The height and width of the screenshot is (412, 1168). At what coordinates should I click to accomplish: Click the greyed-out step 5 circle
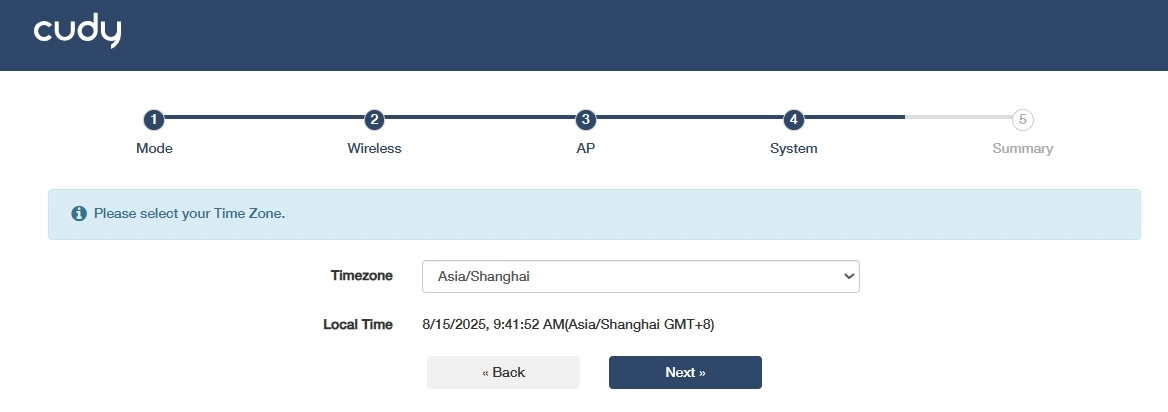pos(1022,119)
